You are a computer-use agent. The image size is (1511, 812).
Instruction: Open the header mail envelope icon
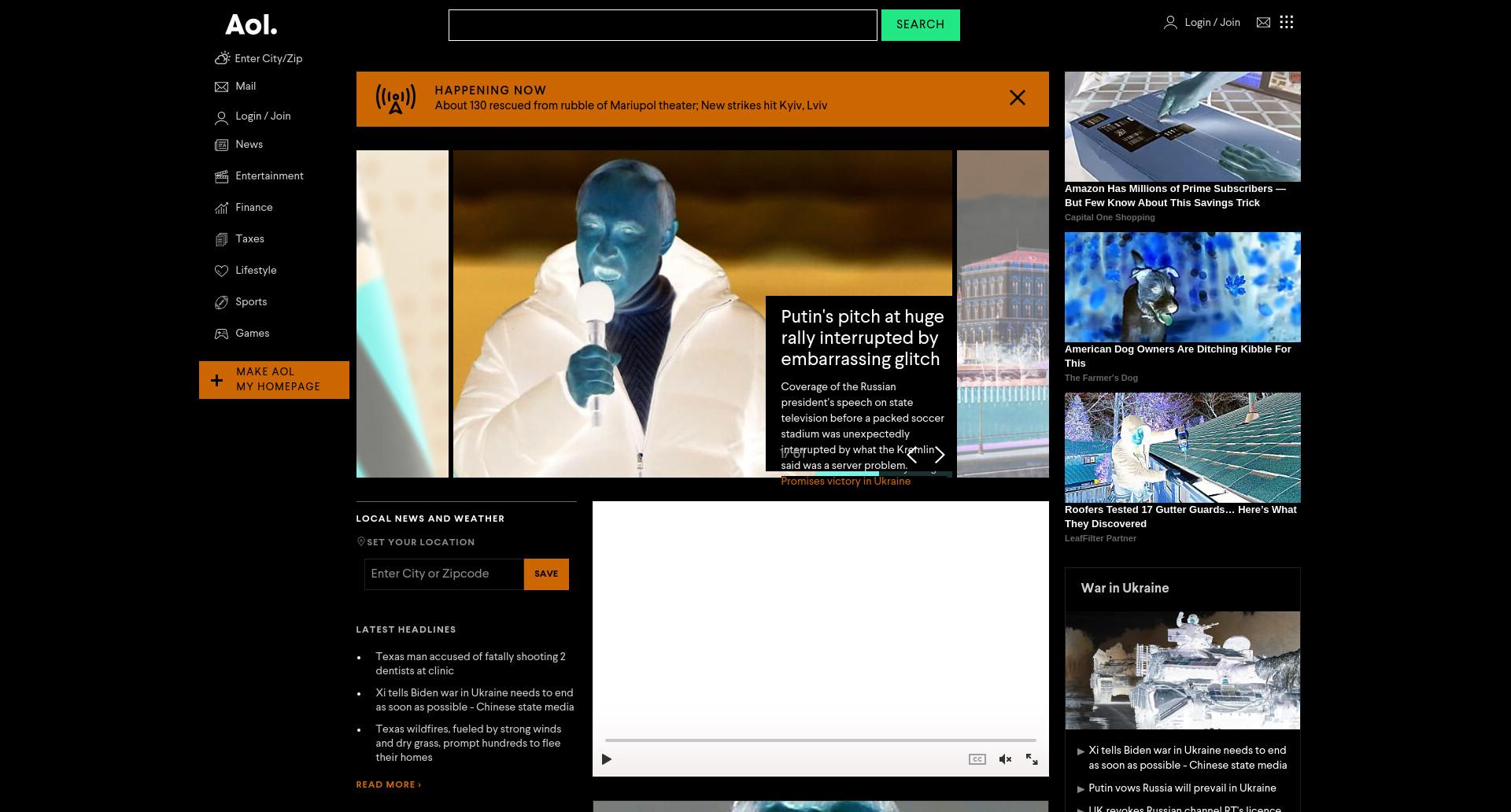pyautogui.click(x=1263, y=23)
